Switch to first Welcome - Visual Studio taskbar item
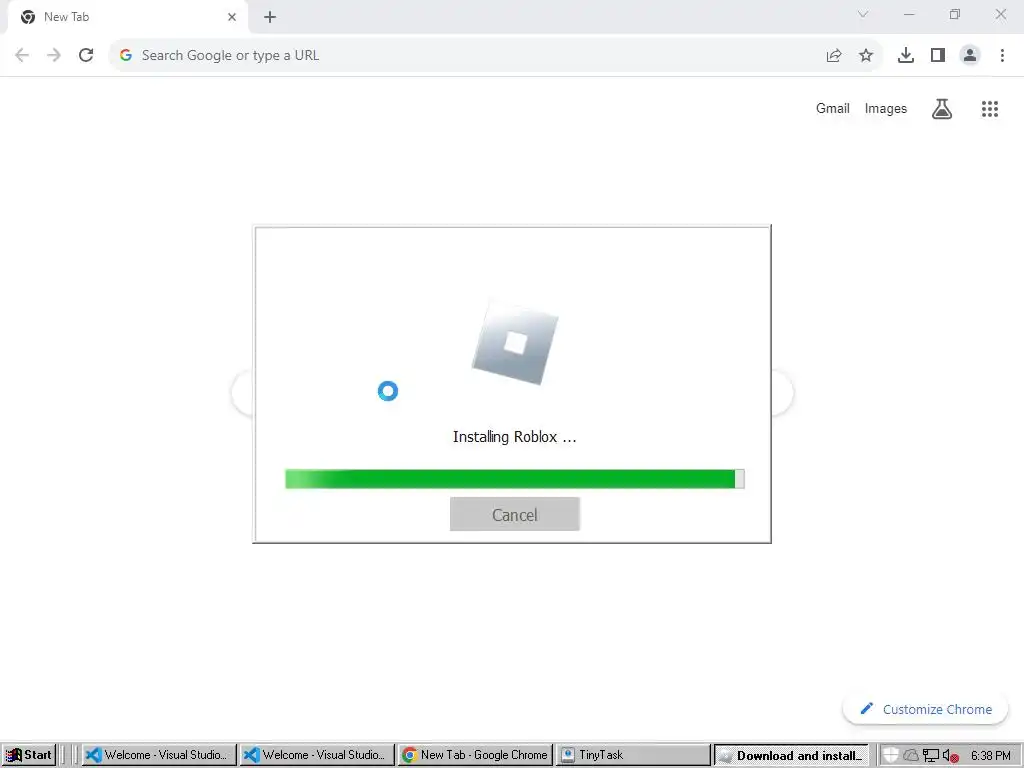The image size is (1024, 768). [x=159, y=755]
